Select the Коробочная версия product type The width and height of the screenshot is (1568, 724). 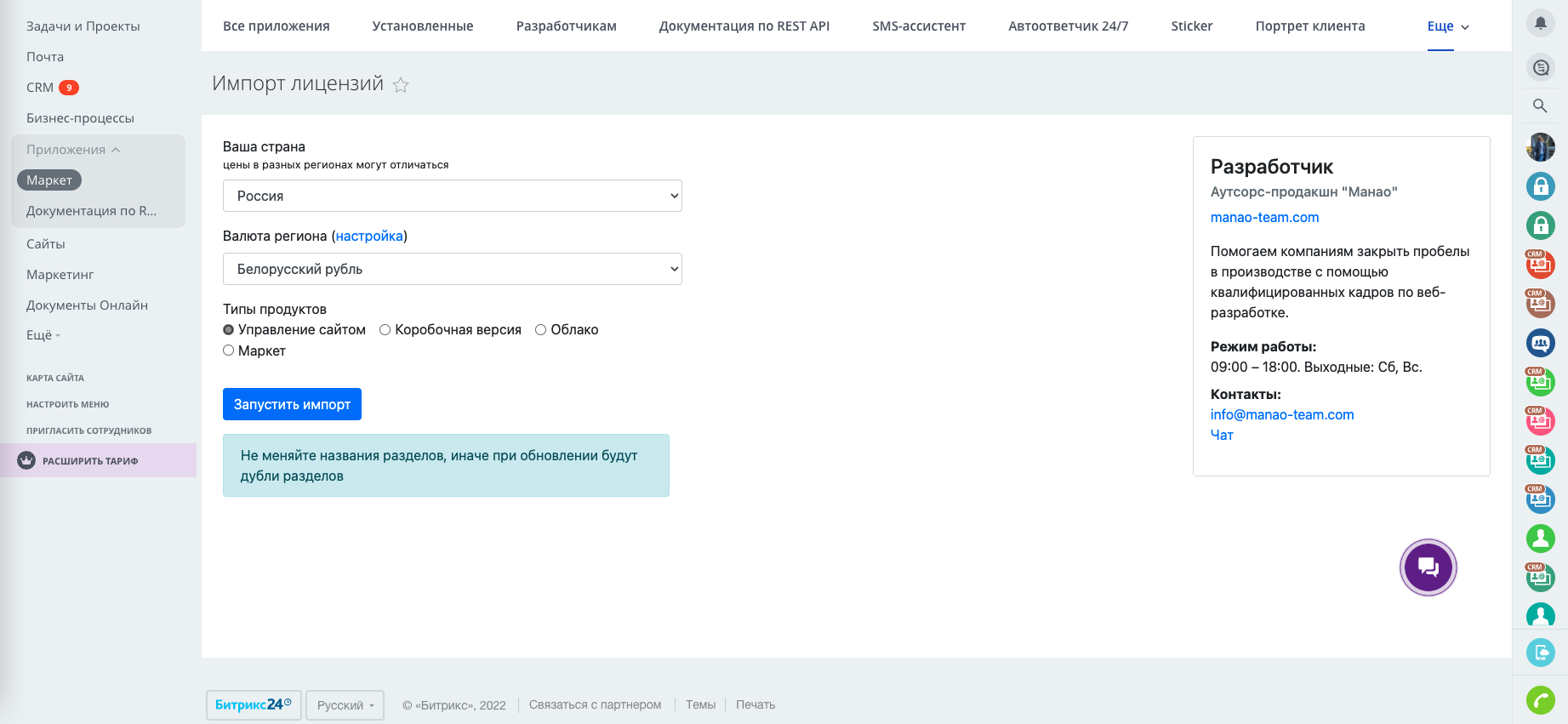[385, 330]
